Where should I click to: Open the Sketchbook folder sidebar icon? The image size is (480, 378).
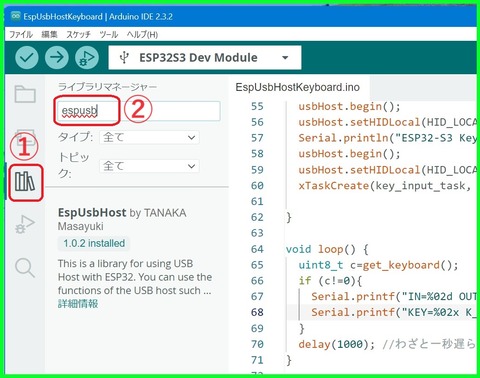pyautogui.click(x=25, y=94)
